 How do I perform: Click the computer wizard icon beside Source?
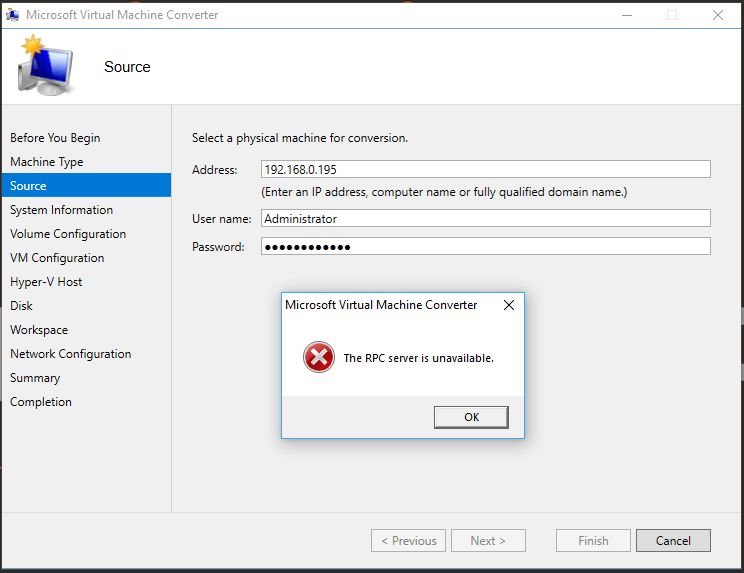pos(46,65)
